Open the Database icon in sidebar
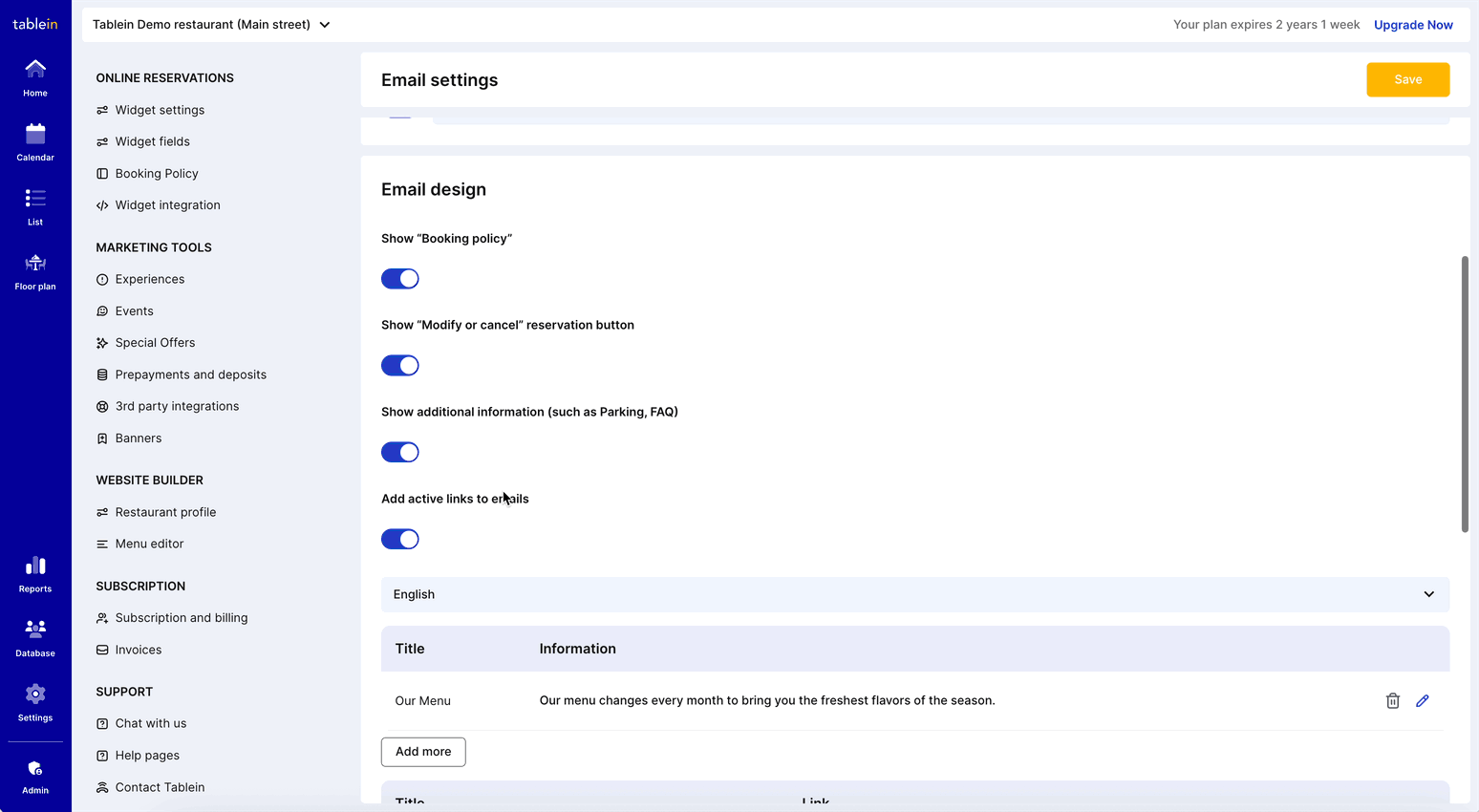 (35, 637)
